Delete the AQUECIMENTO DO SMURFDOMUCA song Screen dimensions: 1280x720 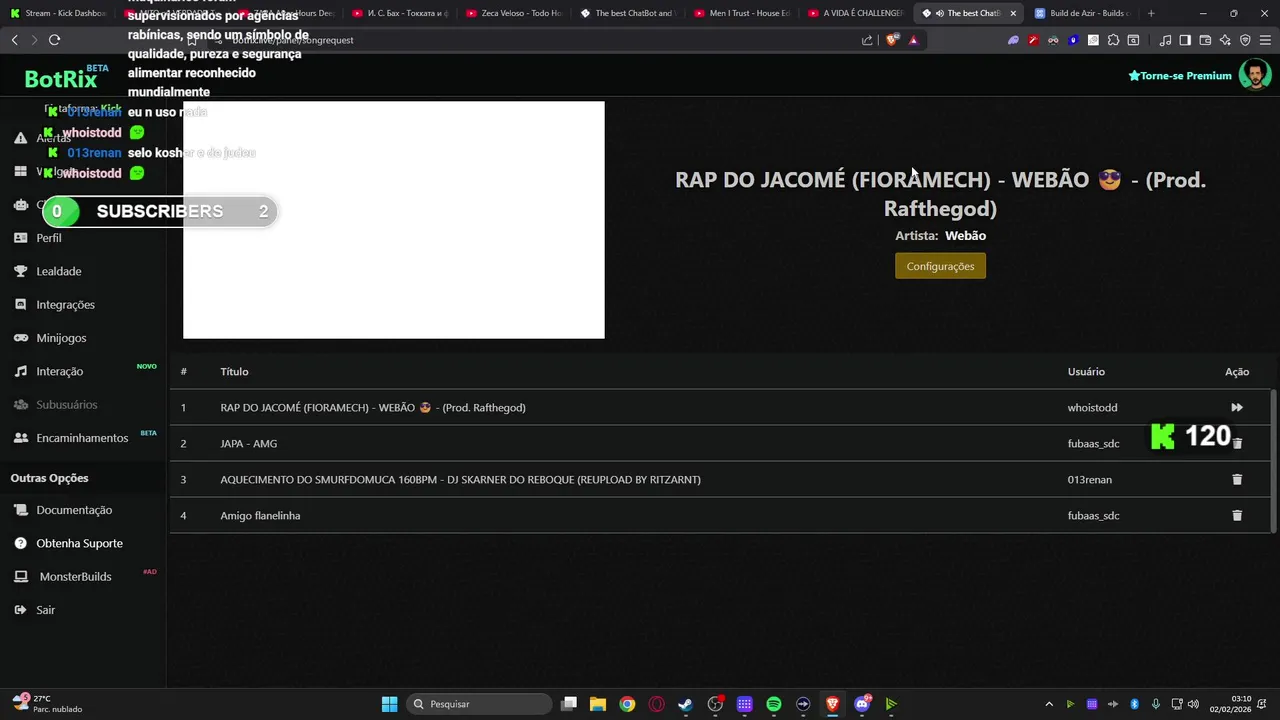(x=1237, y=479)
